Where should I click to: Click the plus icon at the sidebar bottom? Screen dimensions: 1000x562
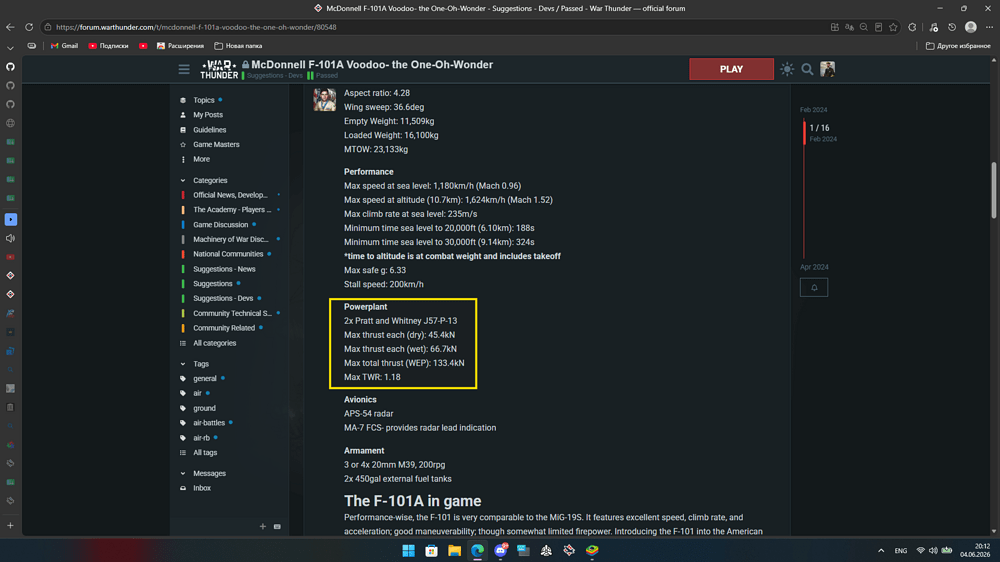click(263, 526)
